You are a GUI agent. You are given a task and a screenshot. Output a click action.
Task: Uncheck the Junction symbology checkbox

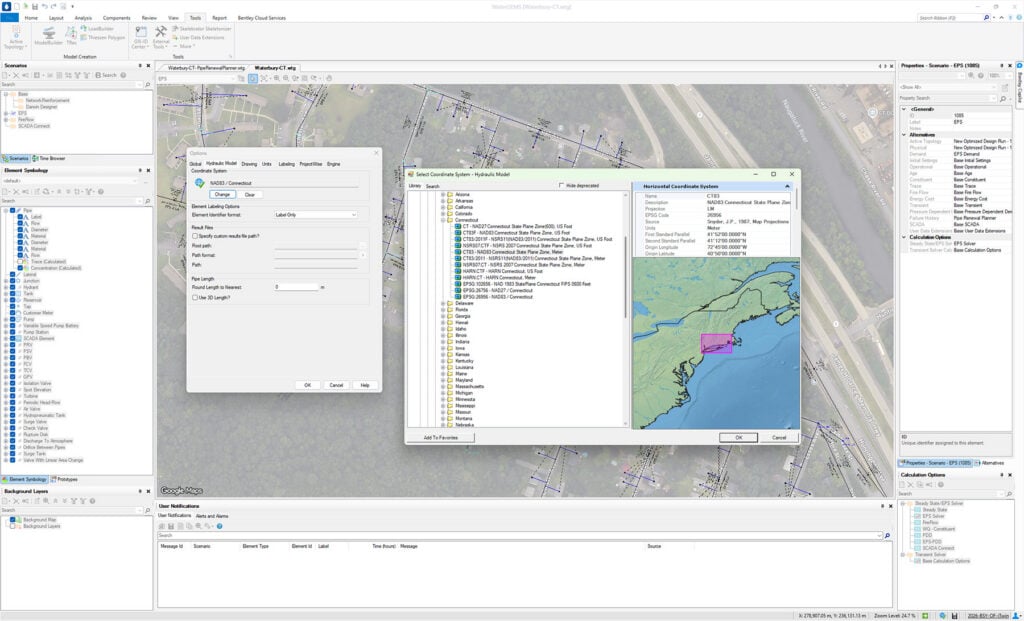(x=12, y=281)
